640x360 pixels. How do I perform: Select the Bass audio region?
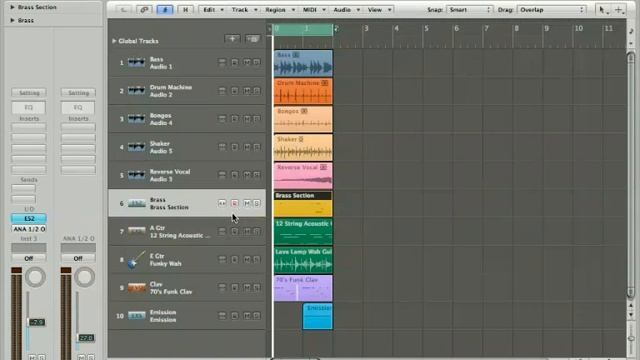click(x=303, y=63)
